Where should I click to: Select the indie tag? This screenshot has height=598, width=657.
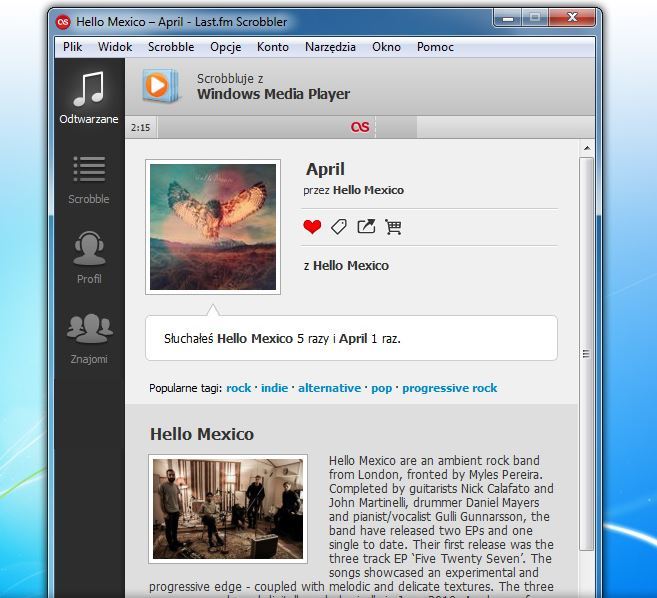274,388
